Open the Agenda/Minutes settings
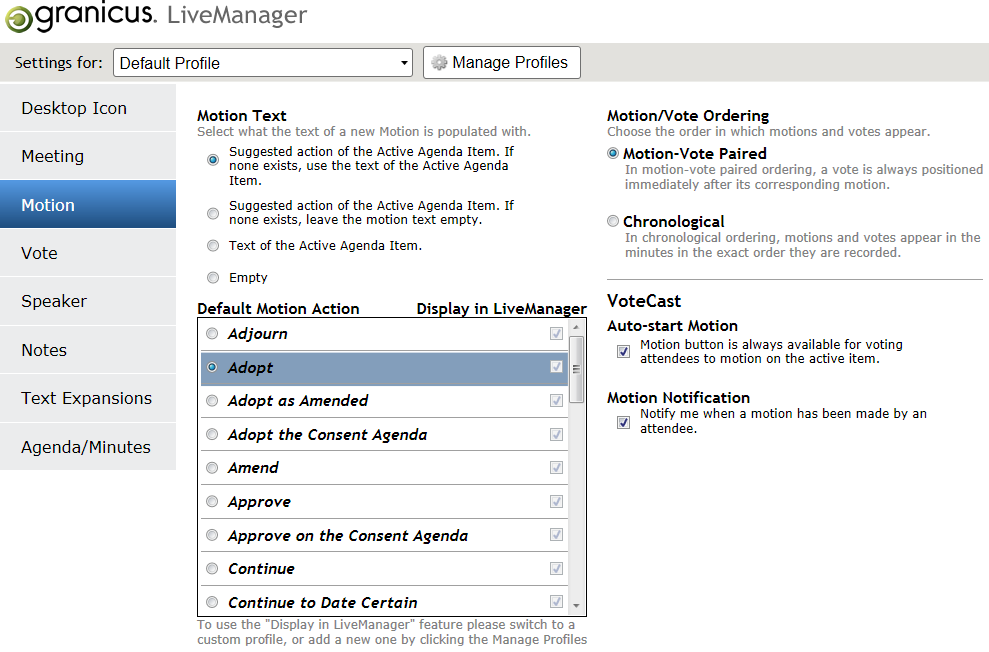989x652 pixels. click(x=88, y=447)
